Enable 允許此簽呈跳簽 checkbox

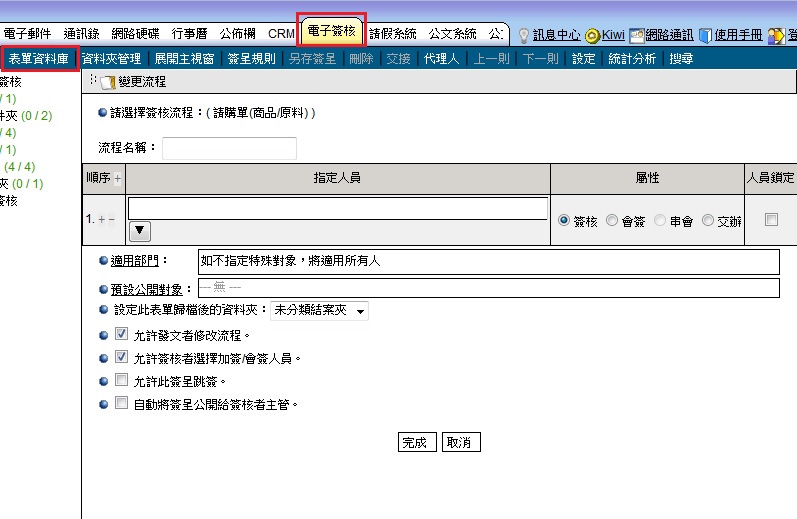coord(122,381)
